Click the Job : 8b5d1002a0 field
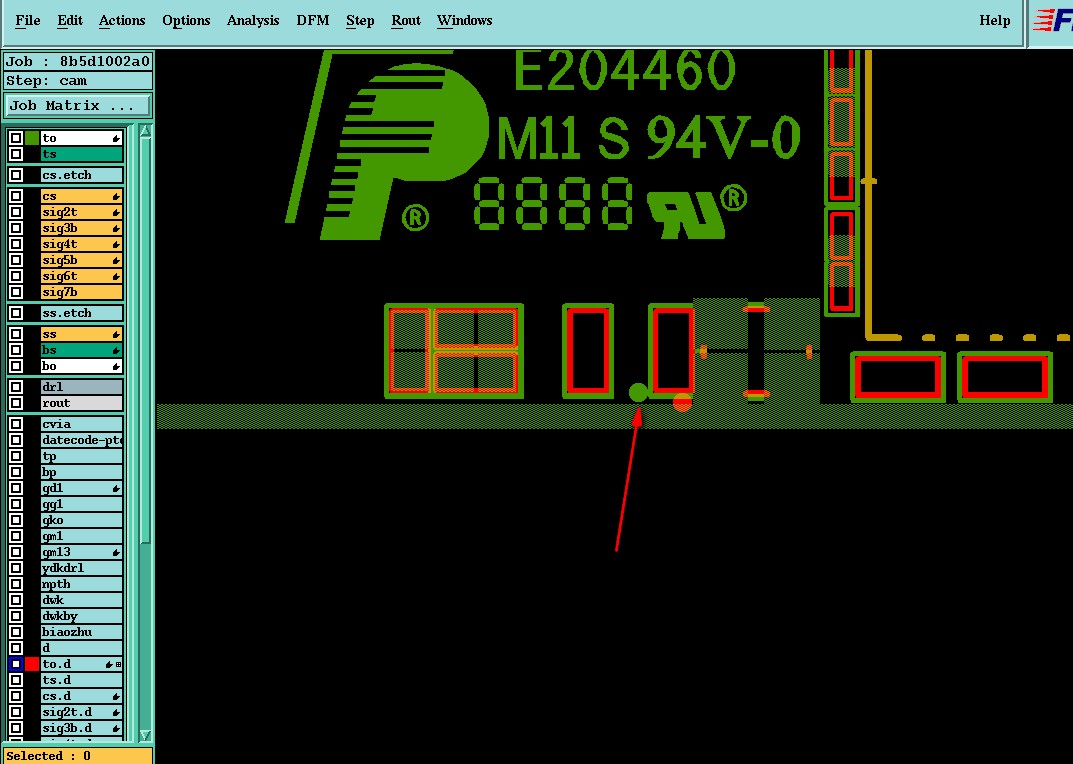The image size is (1073, 764). [x=78, y=62]
